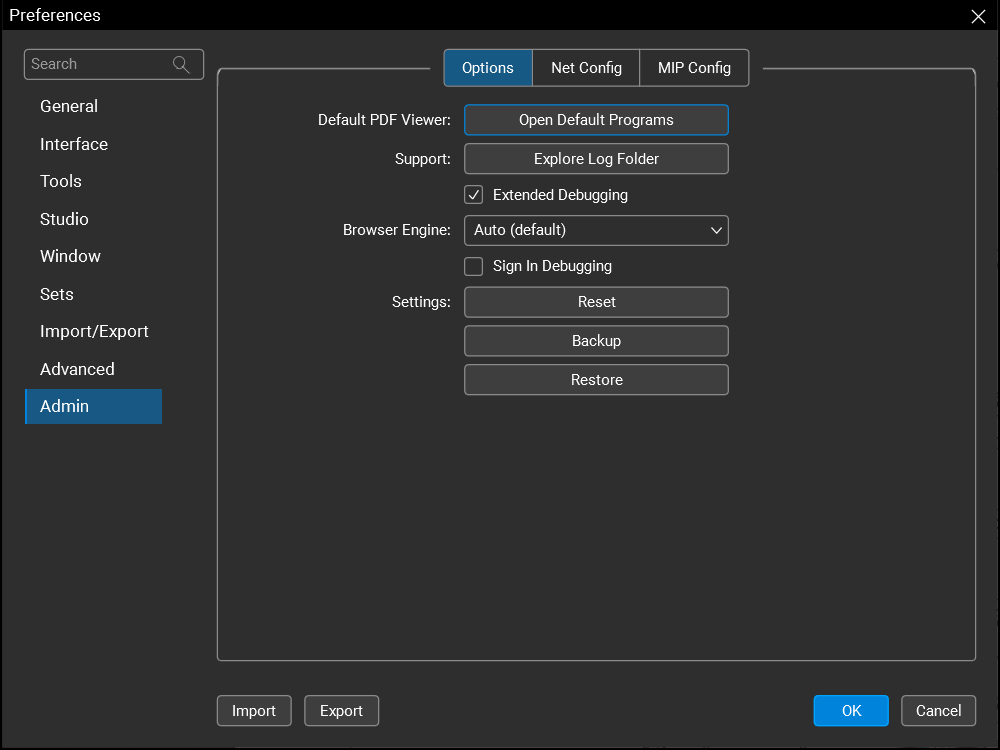Reset the settings
Viewport: 1000px width, 750px height.
click(596, 302)
